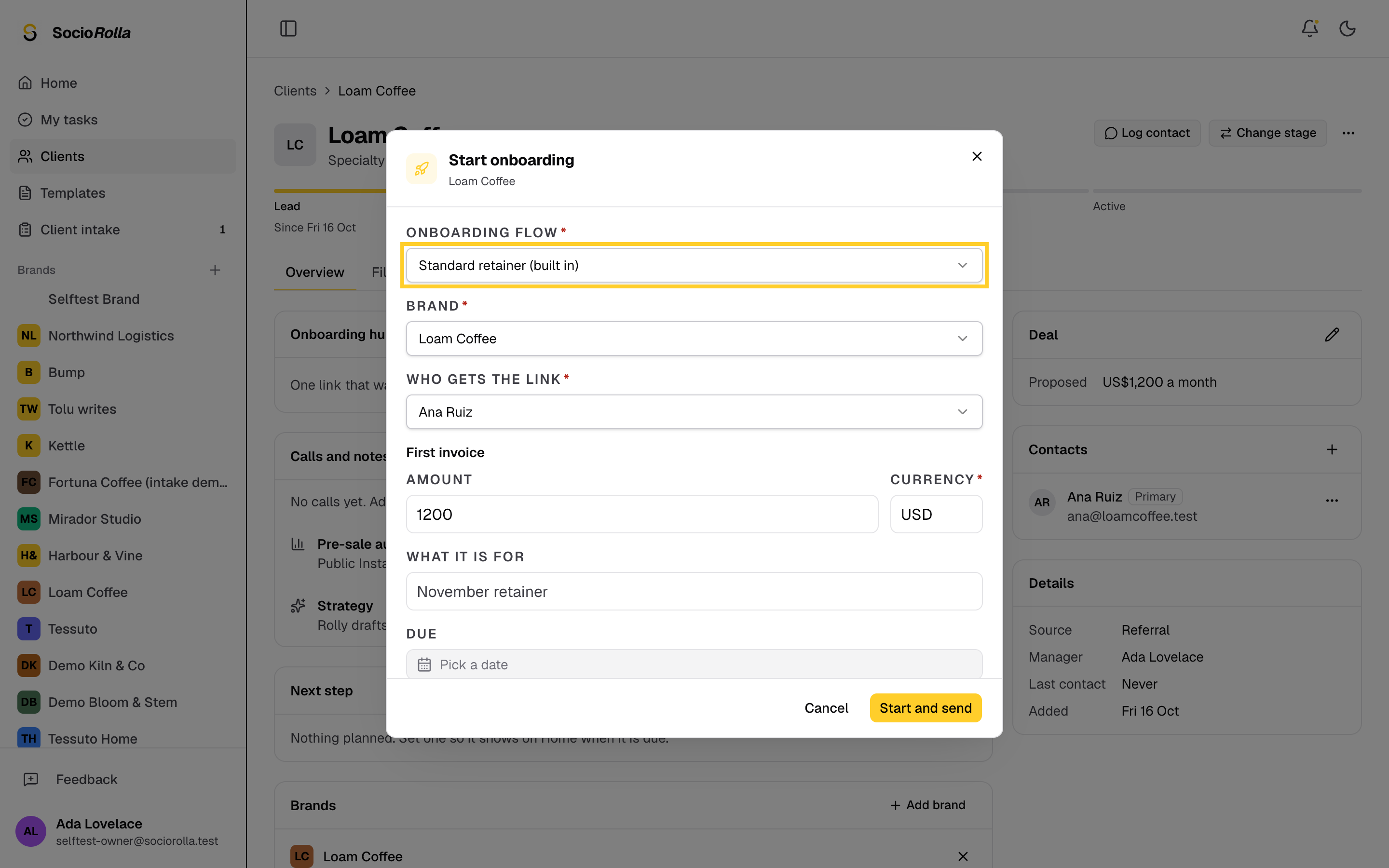Viewport: 1389px width, 868px height.
Task: Open the Onboarding flow dropdown
Action: tap(694, 265)
